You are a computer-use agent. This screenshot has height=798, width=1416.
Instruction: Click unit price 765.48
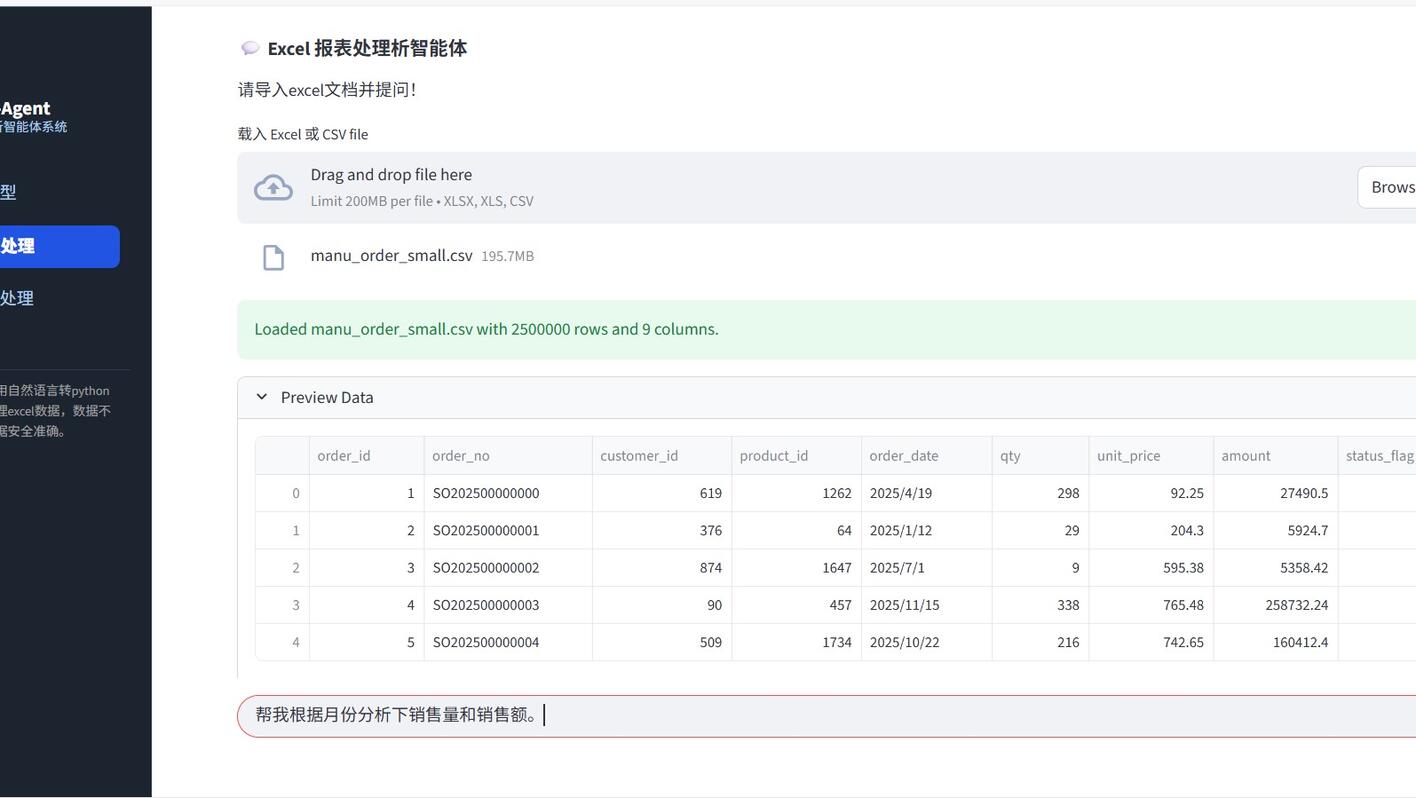click(1151, 605)
